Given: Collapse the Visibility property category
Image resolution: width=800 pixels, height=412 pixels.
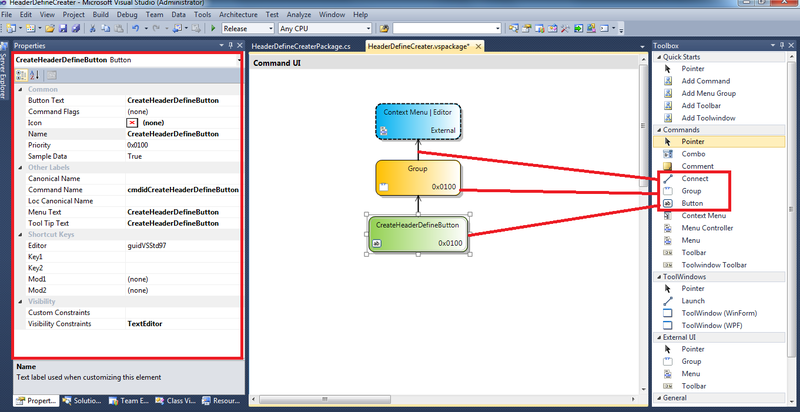Looking at the screenshot, I should [20, 302].
